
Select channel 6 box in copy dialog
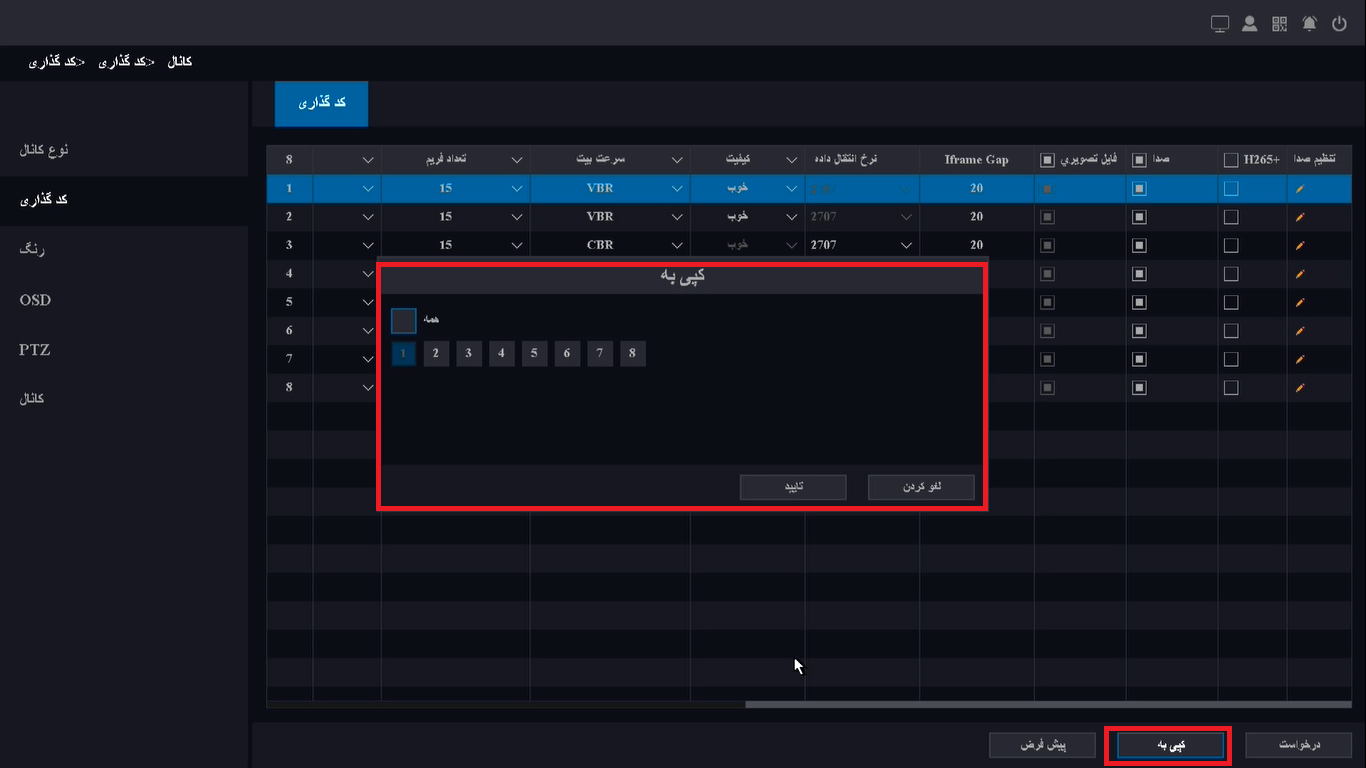tap(567, 353)
